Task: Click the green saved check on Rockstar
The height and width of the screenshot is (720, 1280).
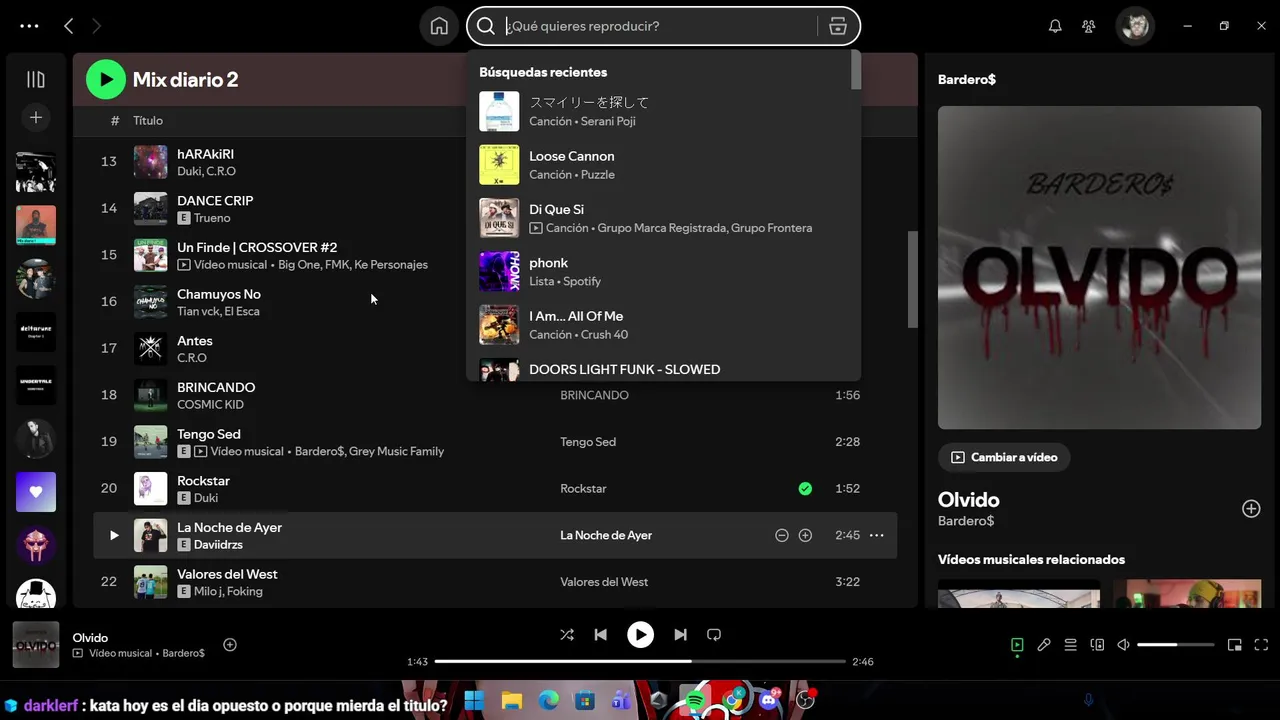Action: [805, 488]
